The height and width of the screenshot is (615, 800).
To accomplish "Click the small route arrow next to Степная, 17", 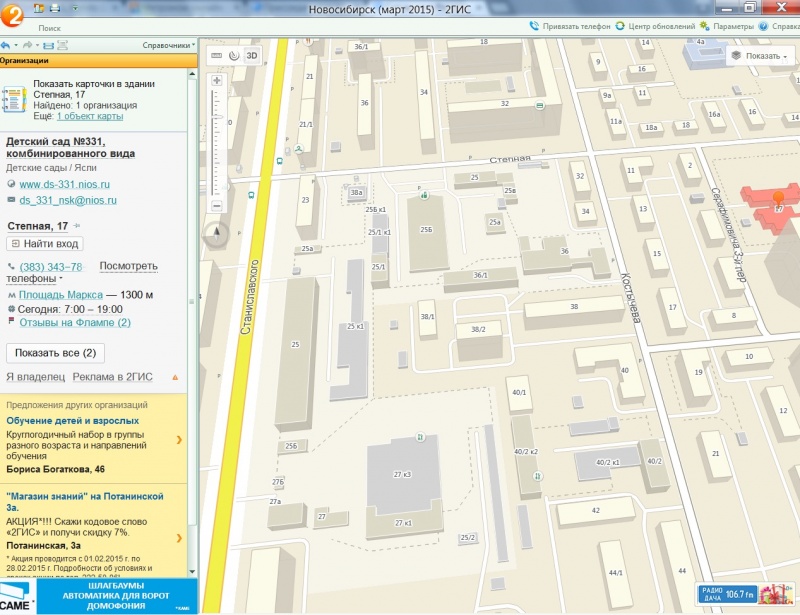I will pyautogui.click(x=77, y=226).
